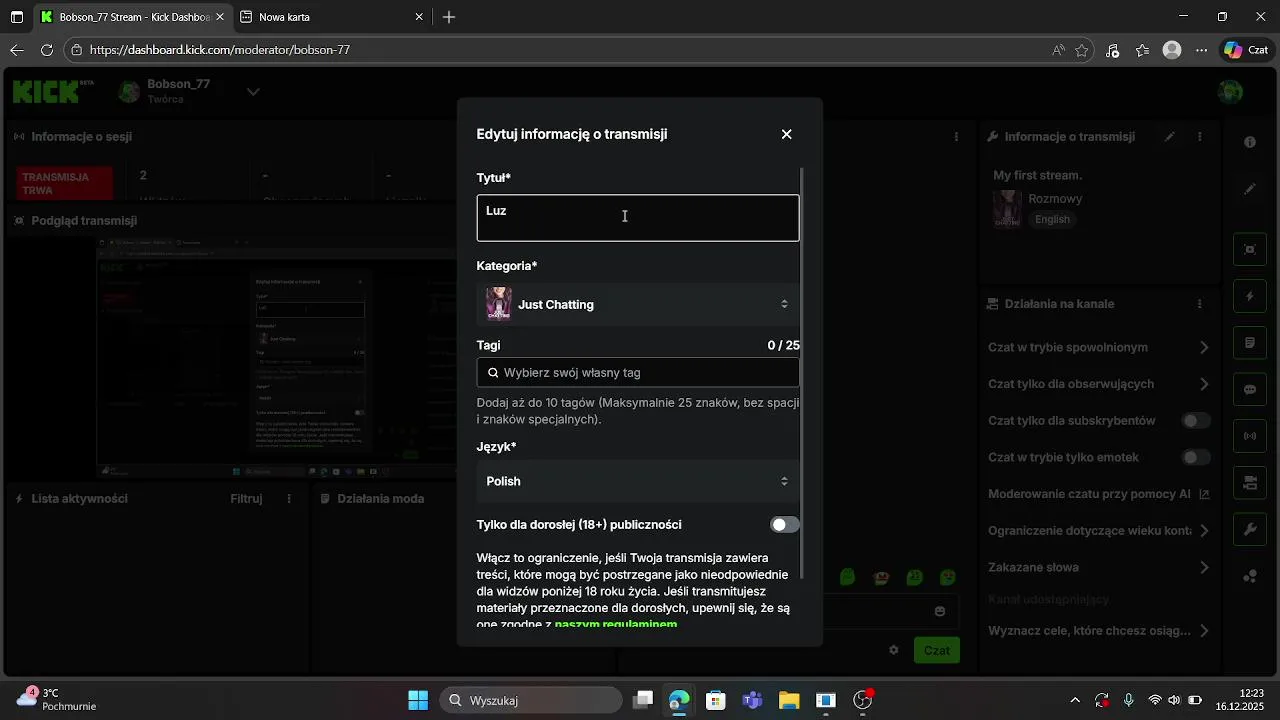Open the naszym regulaminem link

[616, 624]
